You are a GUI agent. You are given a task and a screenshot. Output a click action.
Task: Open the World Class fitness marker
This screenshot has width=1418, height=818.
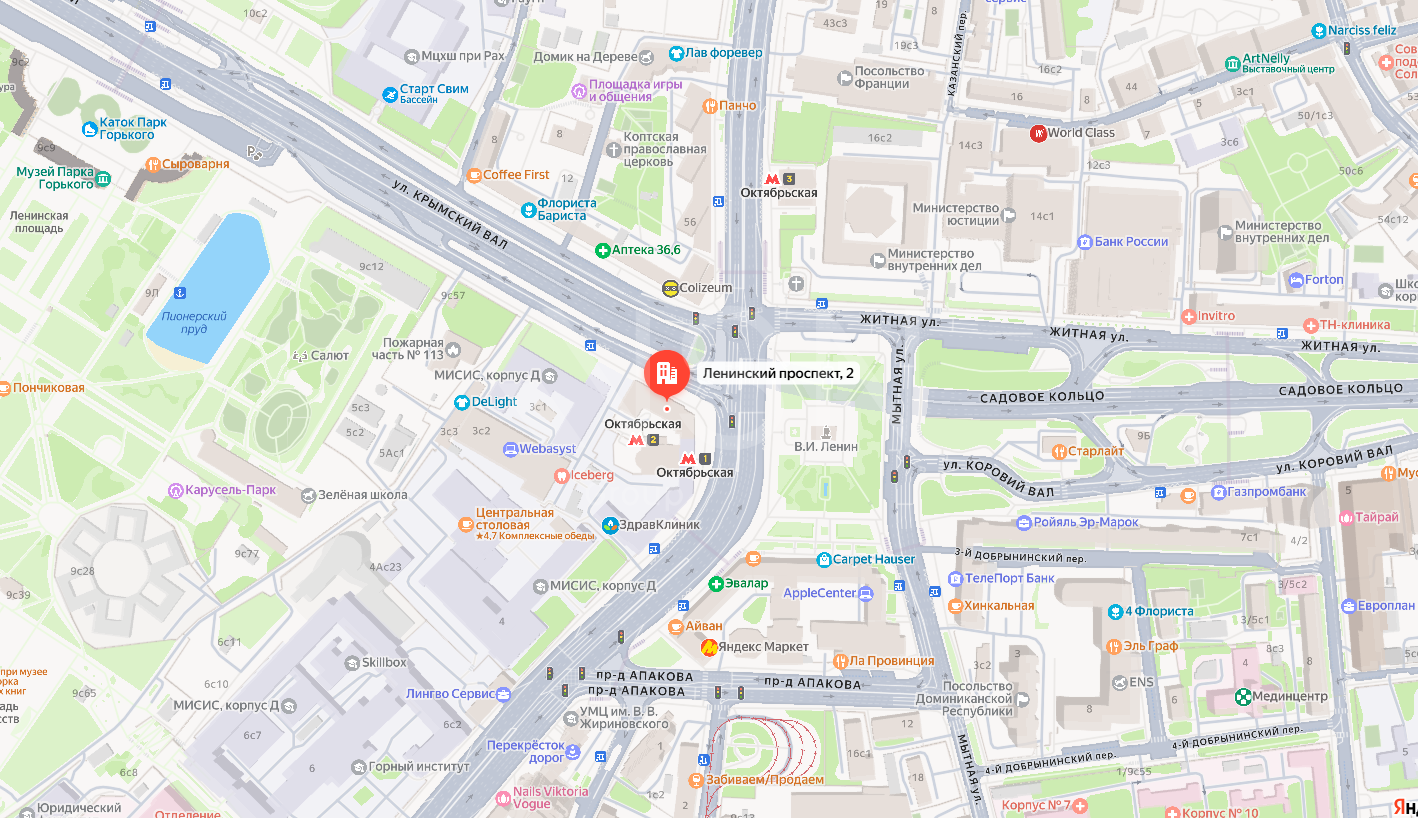(1038, 132)
